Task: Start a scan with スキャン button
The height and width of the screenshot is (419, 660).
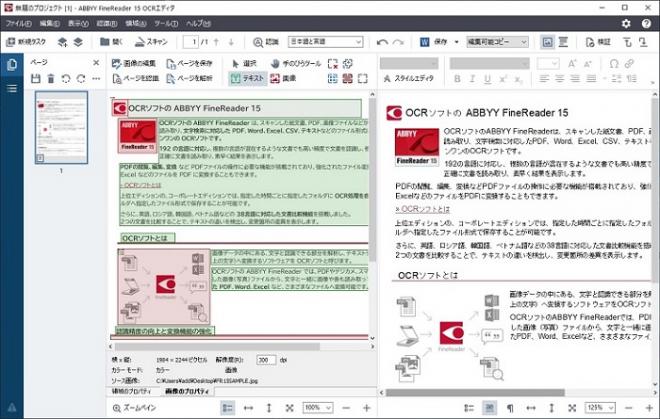Action: pos(151,42)
